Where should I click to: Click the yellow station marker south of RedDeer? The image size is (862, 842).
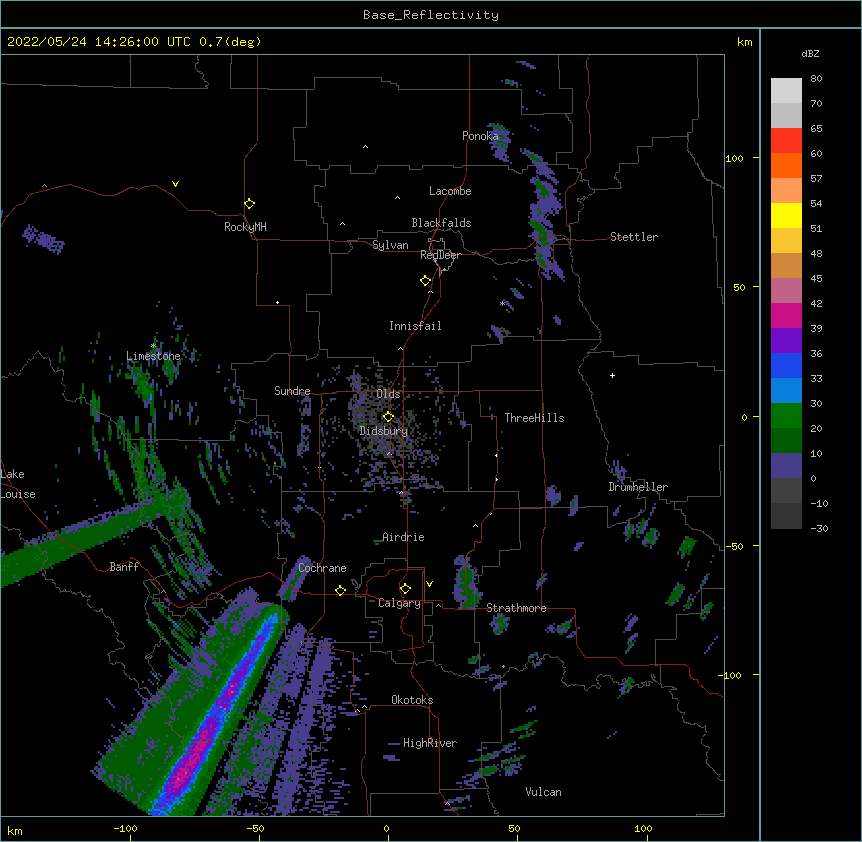pyautogui.click(x=425, y=281)
